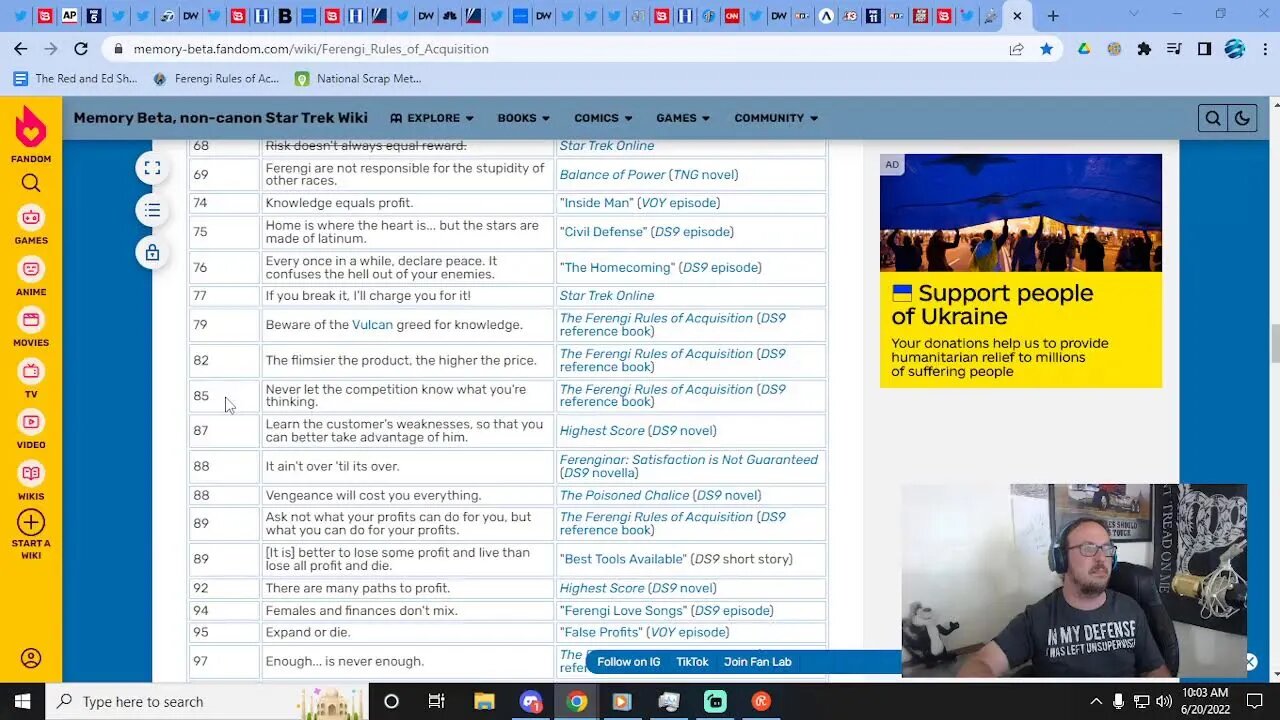Click Follow on IG button
The width and height of the screenshot is (1280, 720).
tap(629, 662)
